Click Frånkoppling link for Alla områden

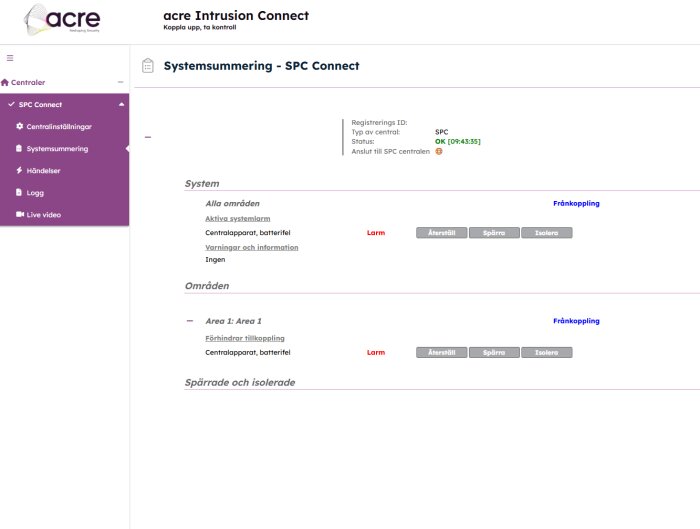[x=576, y=203]
